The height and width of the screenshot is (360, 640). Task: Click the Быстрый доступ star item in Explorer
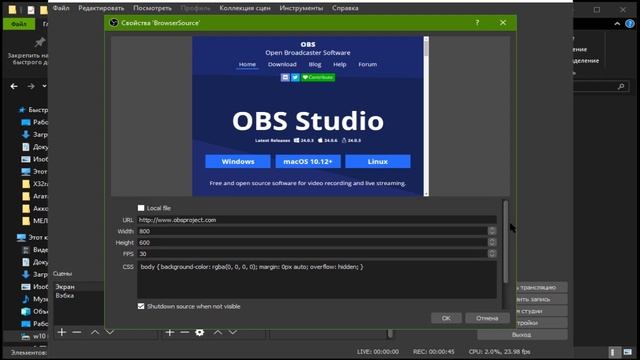(x=33, y=110)
